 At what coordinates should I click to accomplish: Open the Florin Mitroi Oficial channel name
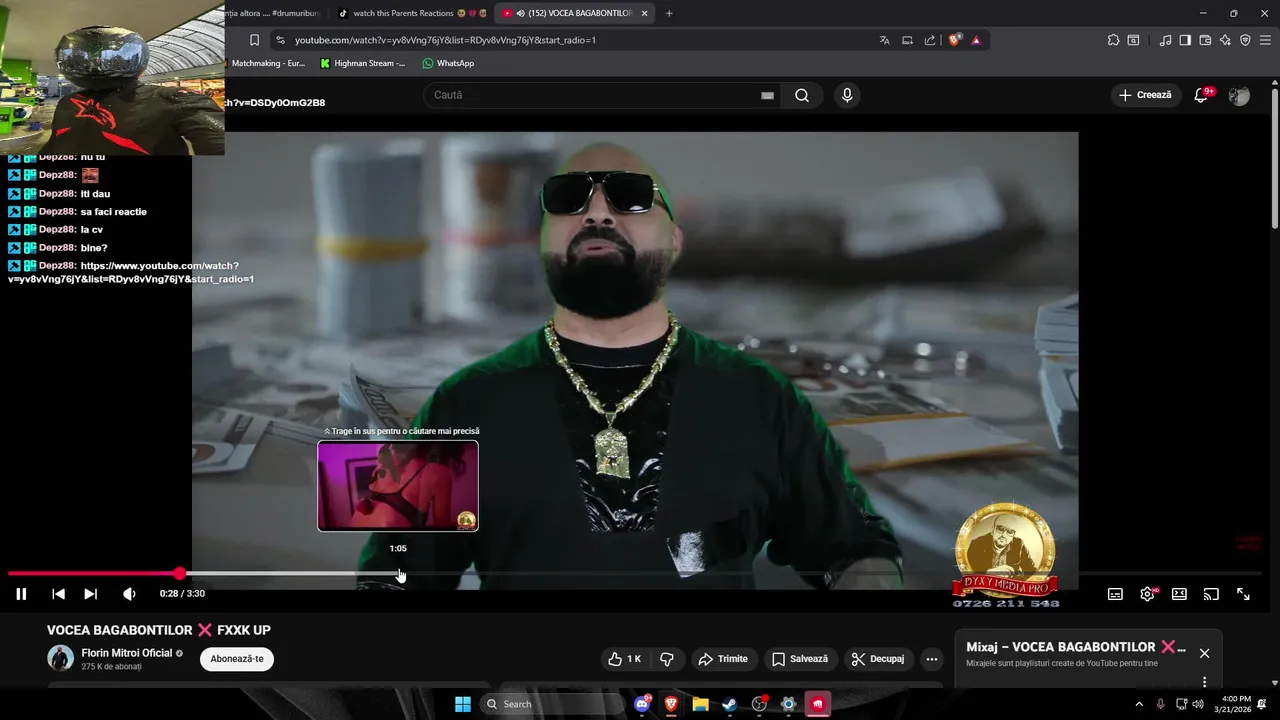(x=127, y=653)
